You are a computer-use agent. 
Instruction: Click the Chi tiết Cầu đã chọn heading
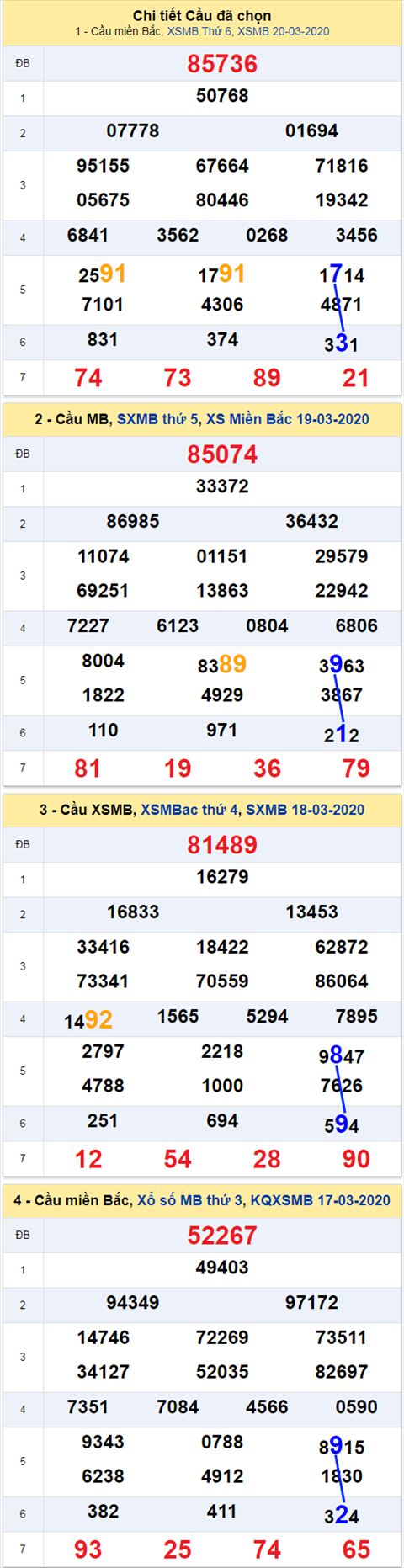coord(202,16)
